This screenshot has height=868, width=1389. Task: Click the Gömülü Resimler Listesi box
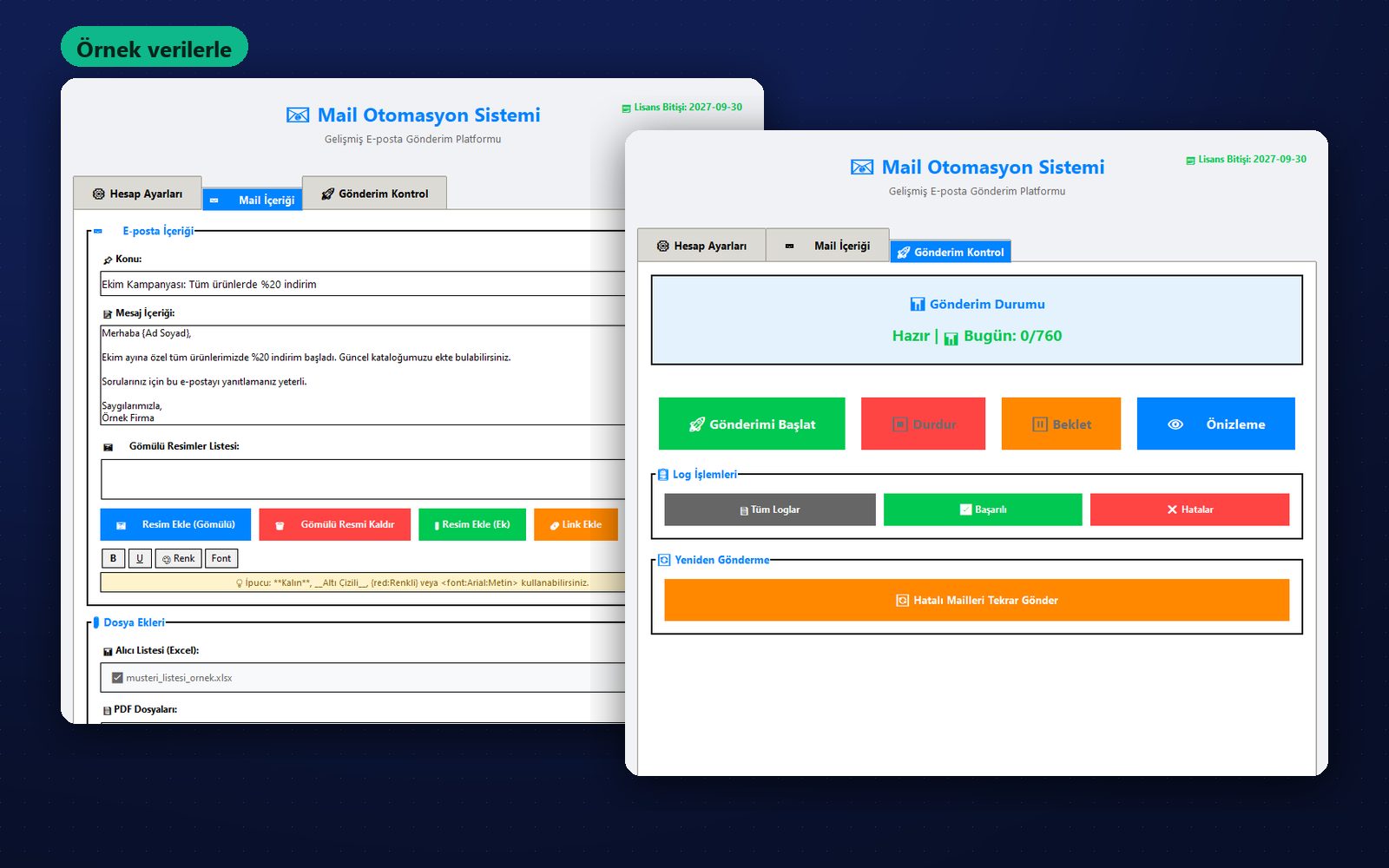(363, 479)
